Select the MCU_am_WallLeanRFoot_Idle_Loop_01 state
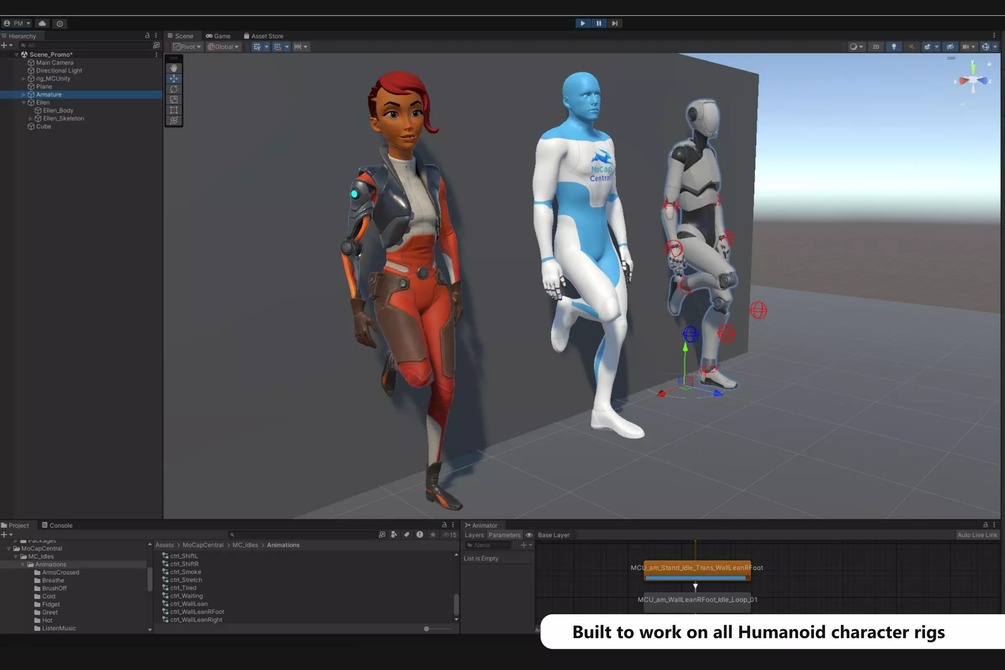Viewport: 1005px width, 670px height. point(696,600)
